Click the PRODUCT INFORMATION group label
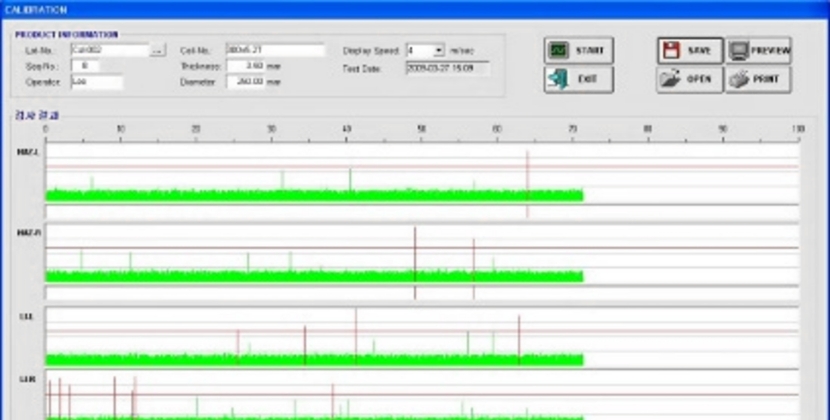 pyautogui.click(x=66, y=34)
